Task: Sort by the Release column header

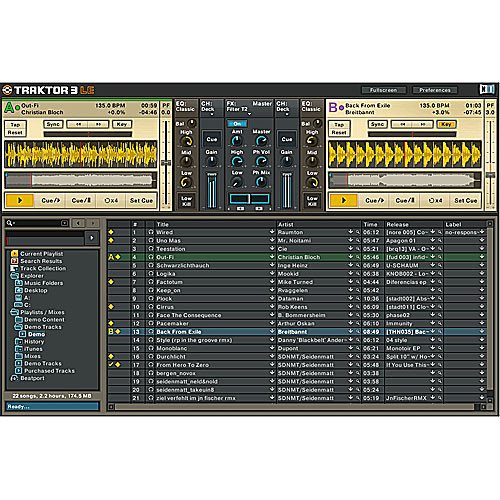Action: pyautogui.click(x=397, y=224)
